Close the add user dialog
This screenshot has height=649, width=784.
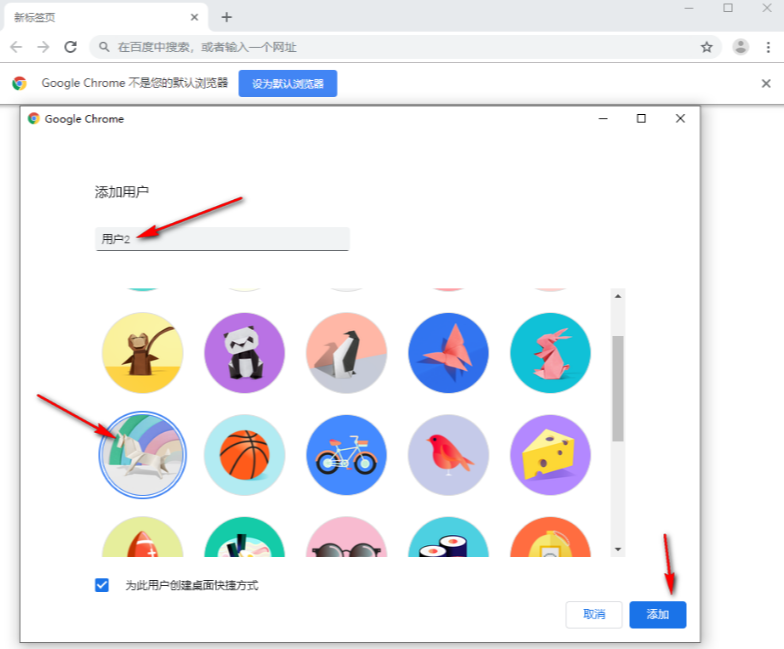pos(680,118)
